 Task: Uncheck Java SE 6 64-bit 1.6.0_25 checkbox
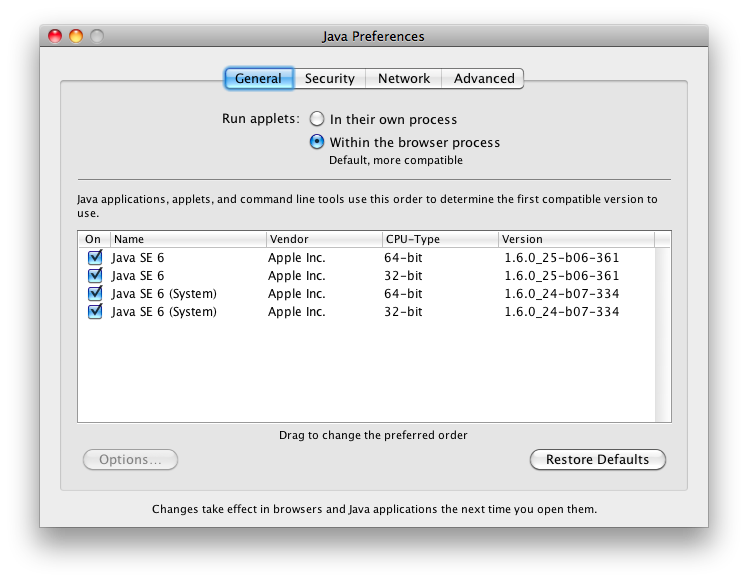point(95,257)
